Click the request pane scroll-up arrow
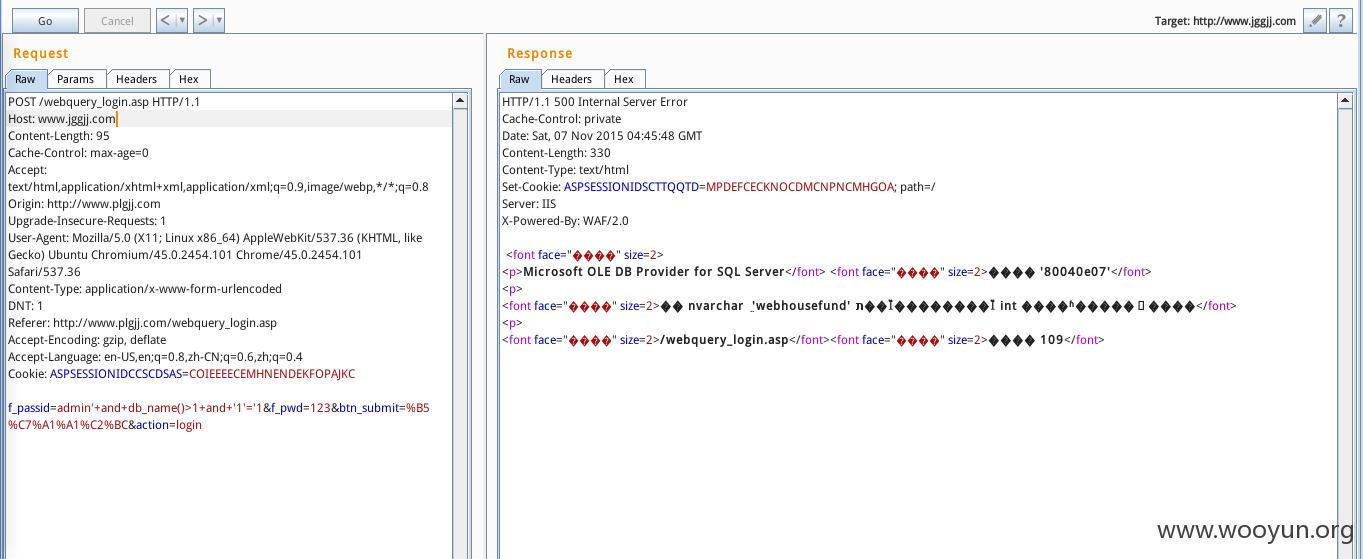Screen dimensions: 1363x559 point(460,101)
